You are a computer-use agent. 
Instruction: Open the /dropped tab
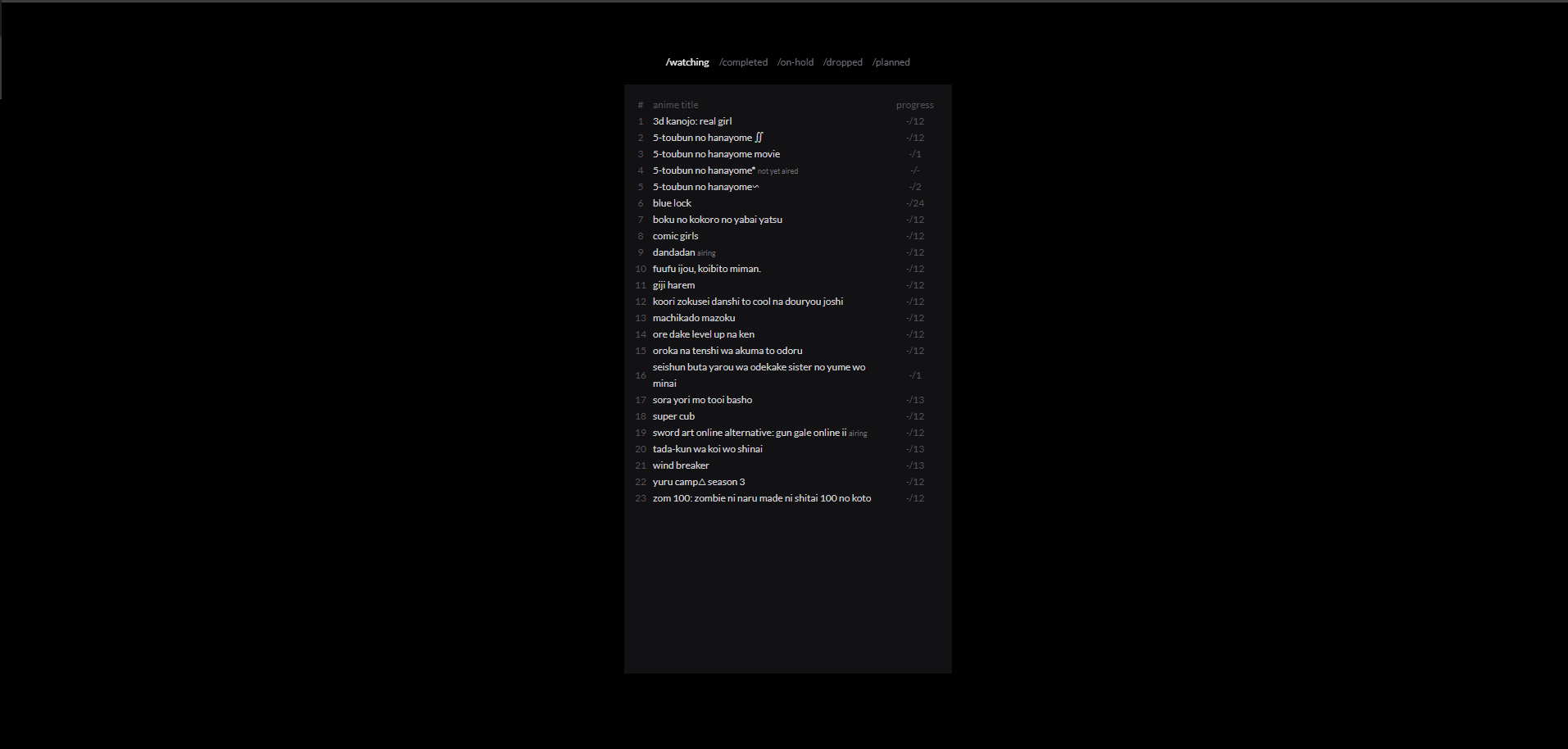click(843, 62)
